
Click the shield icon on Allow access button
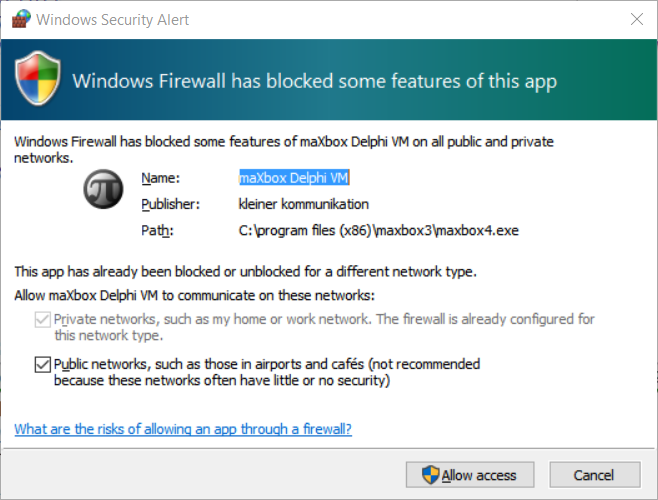click(x=430, y=475)
